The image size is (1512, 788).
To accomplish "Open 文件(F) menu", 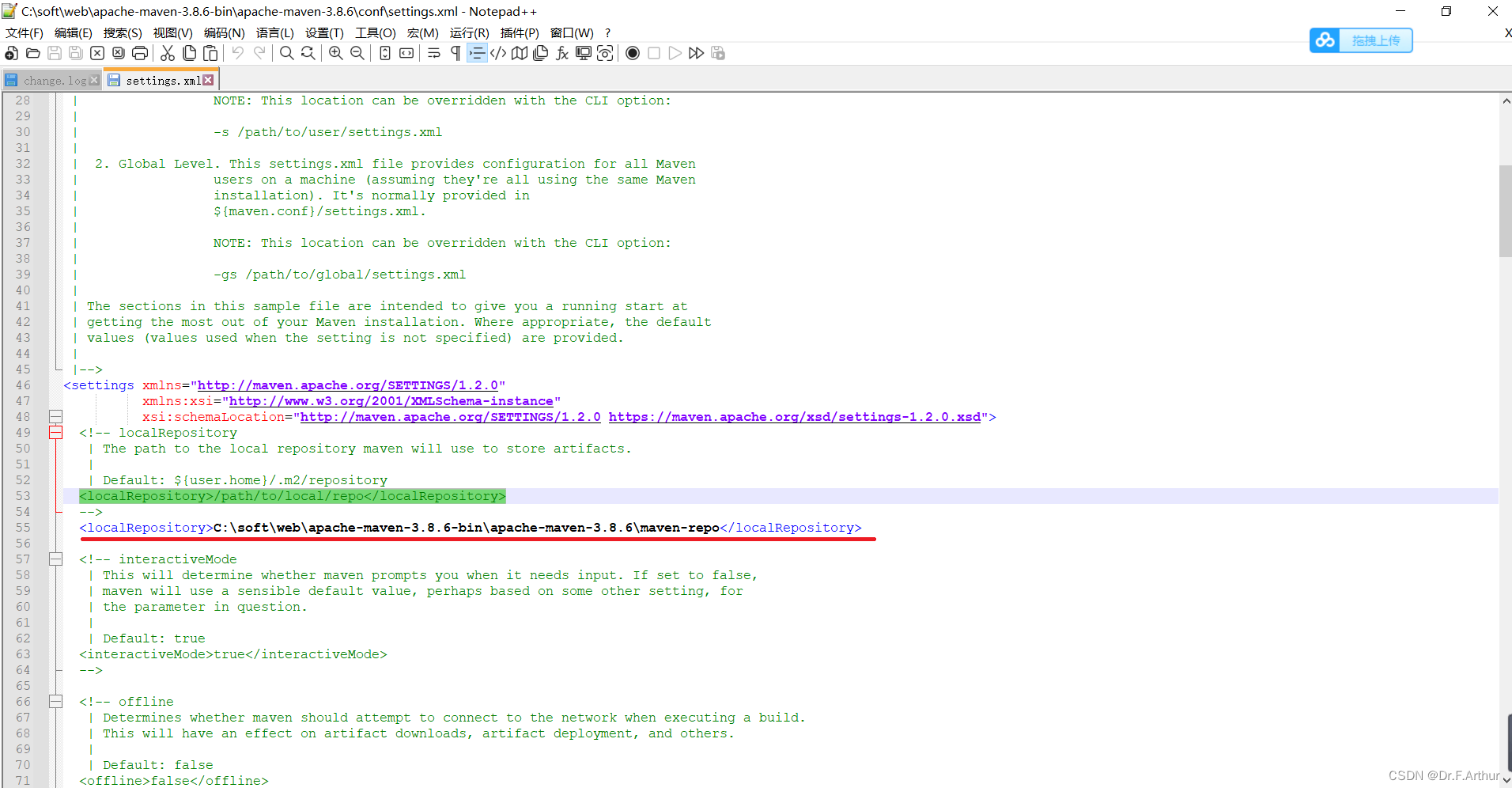I will click(25, 32).
